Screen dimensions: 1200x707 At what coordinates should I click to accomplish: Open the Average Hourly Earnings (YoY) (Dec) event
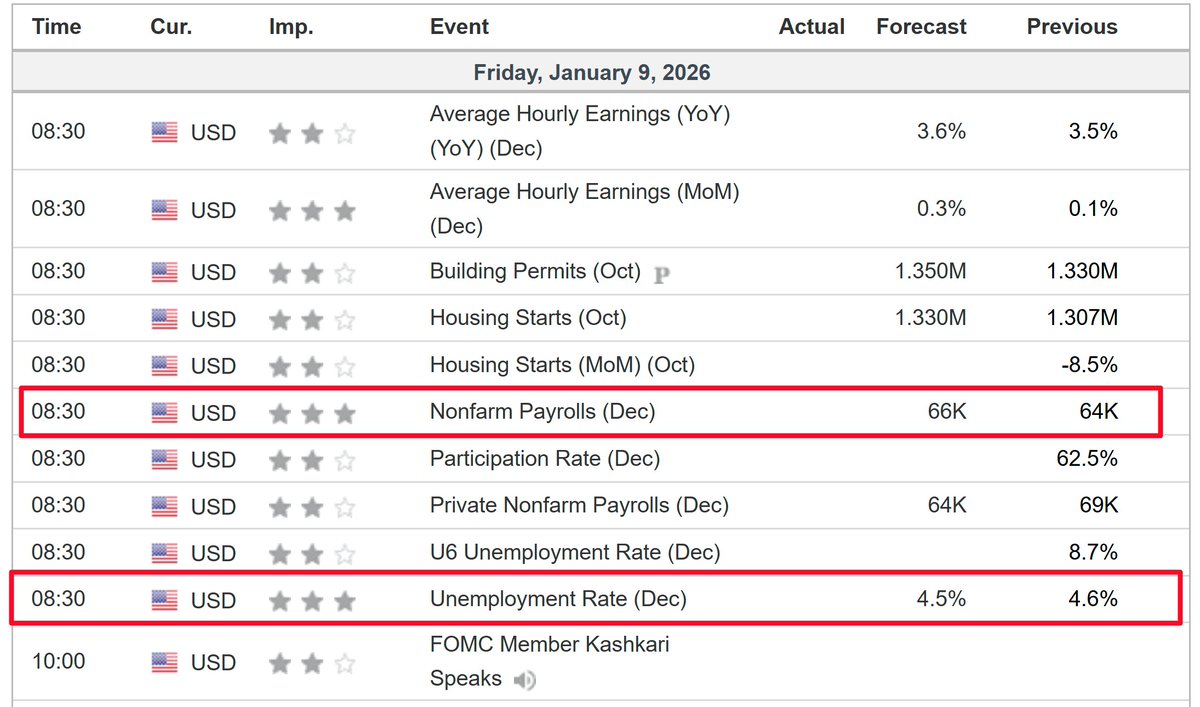click(x=580, y=131)
